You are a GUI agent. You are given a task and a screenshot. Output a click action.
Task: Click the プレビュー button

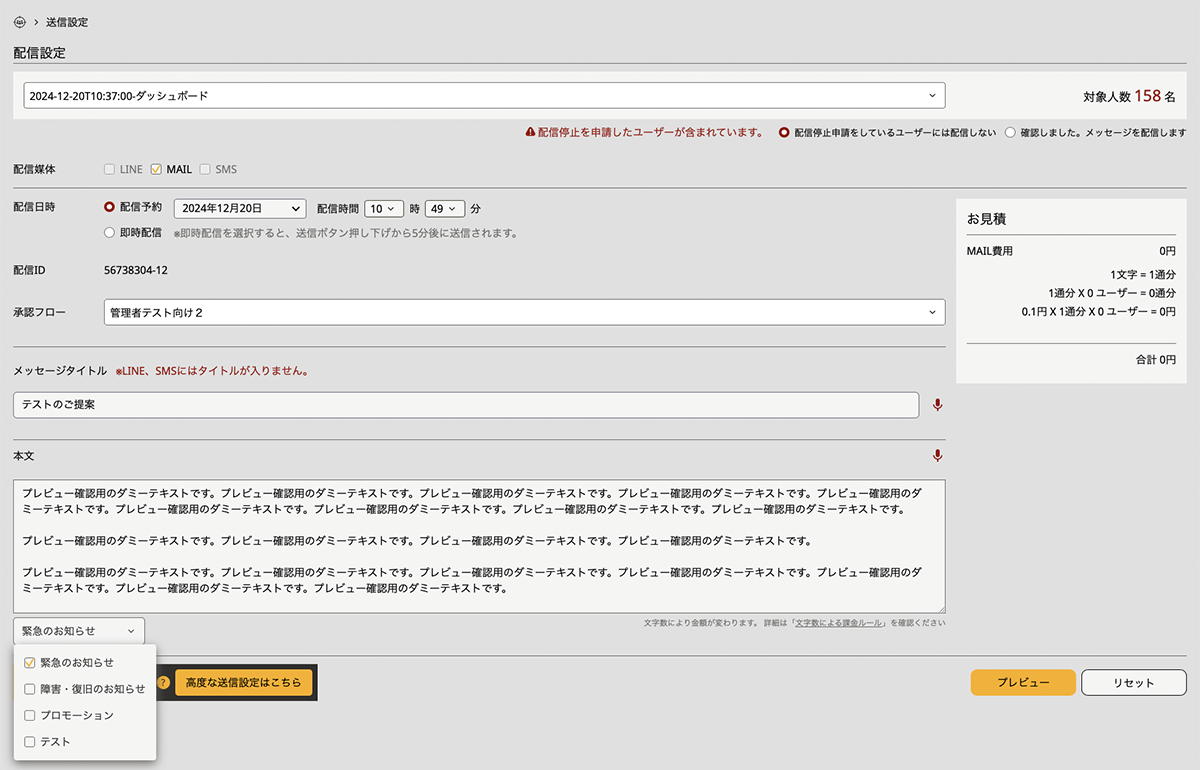tap(1022, 683)
